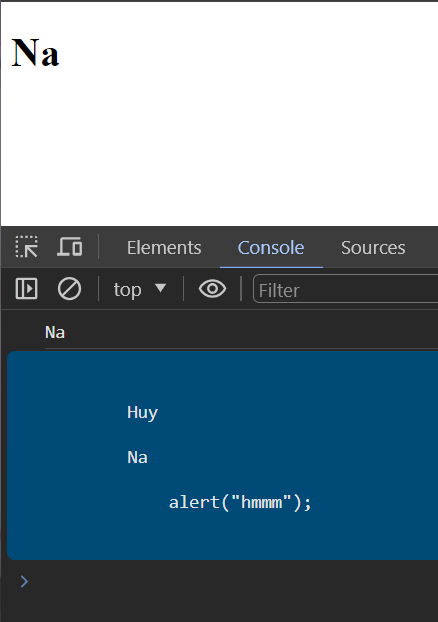438x622 pixels.
Task: Switch to the Elements tab
Action: click(164, 248)
